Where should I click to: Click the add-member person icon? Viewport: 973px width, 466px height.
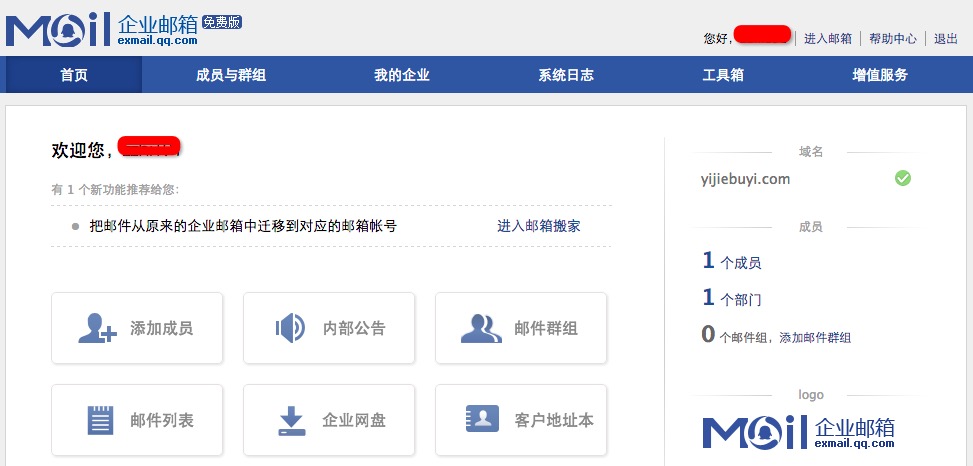click(x=97, y=328)
